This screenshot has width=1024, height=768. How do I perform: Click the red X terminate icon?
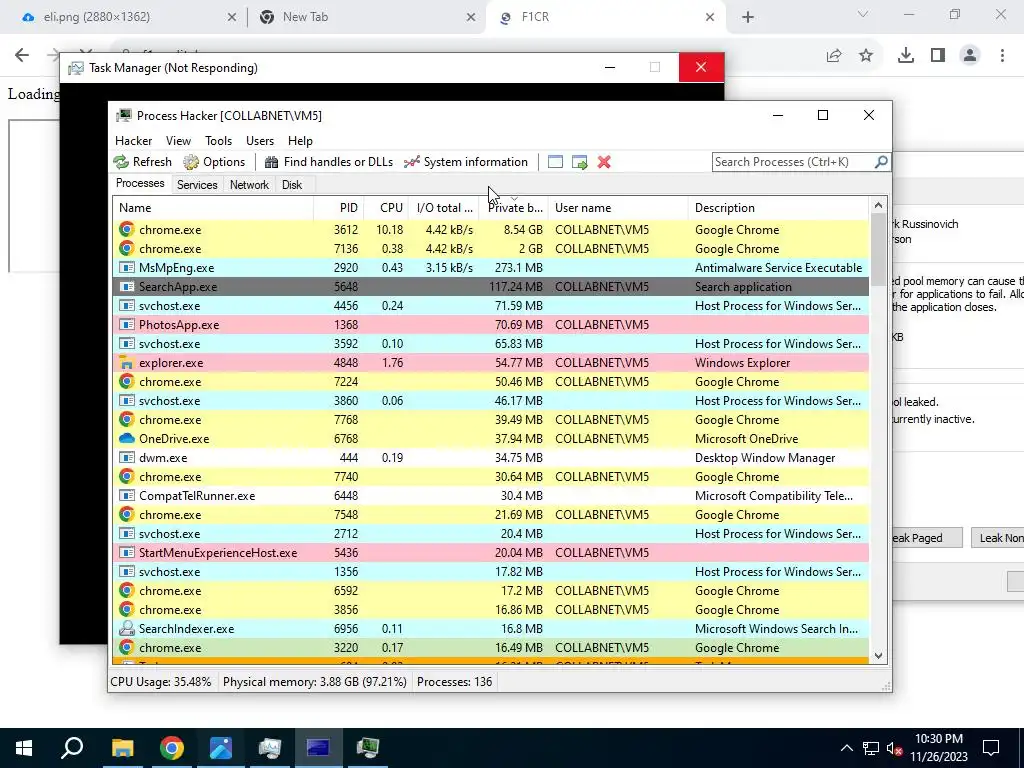pos(604,162)
